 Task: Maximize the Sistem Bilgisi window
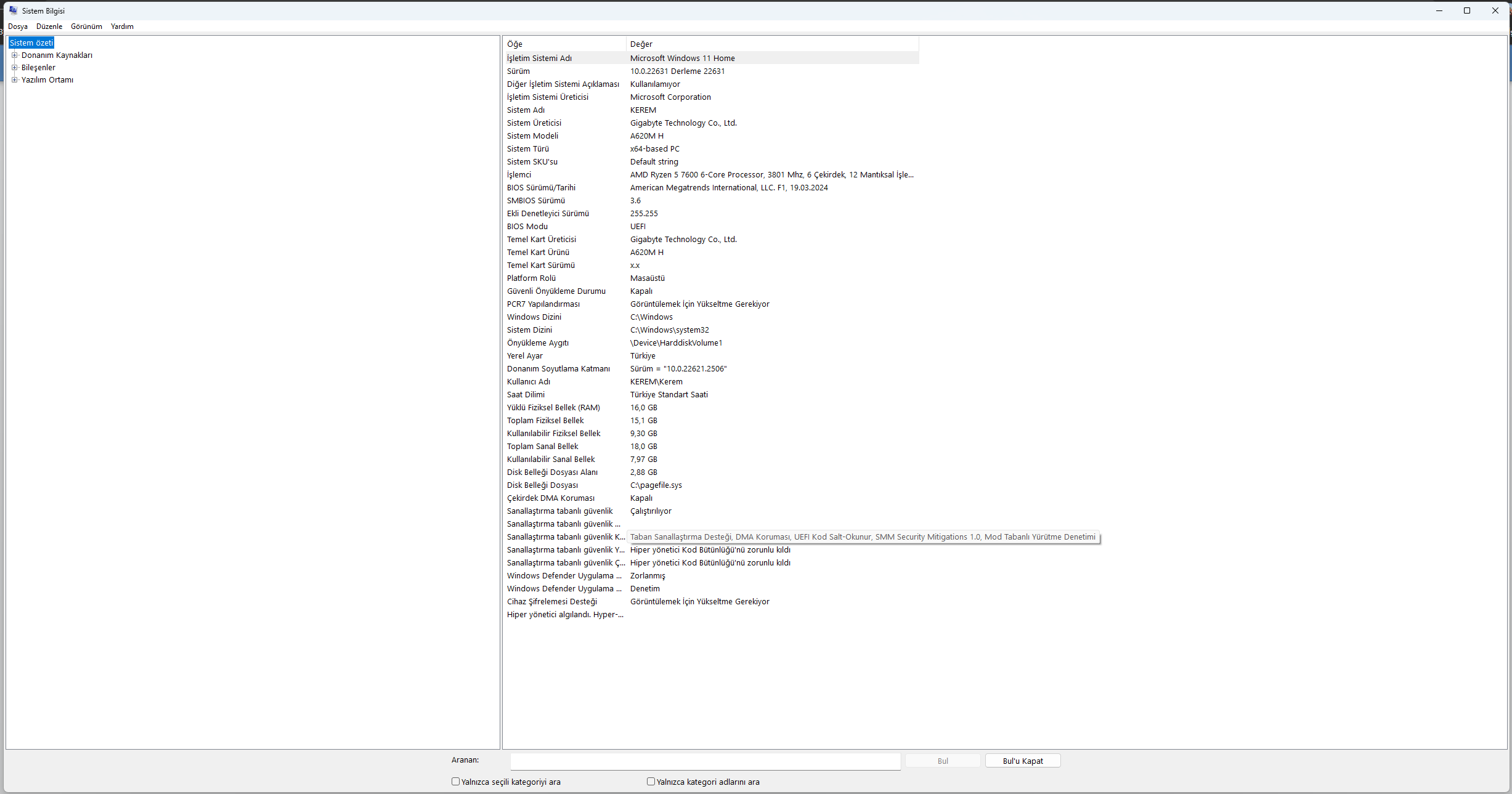(x=1467, y=10)
